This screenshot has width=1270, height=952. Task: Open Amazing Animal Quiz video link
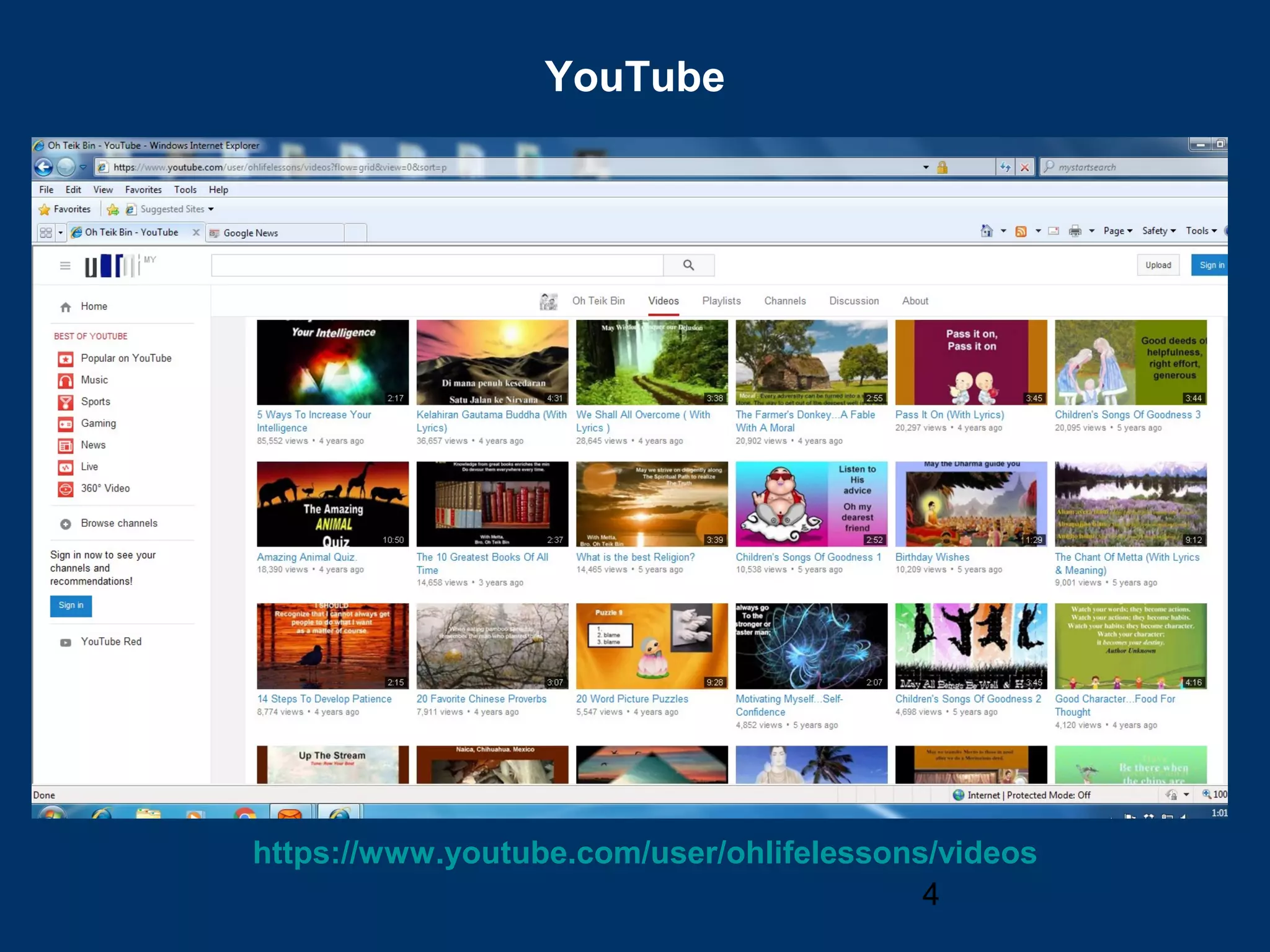307,557
